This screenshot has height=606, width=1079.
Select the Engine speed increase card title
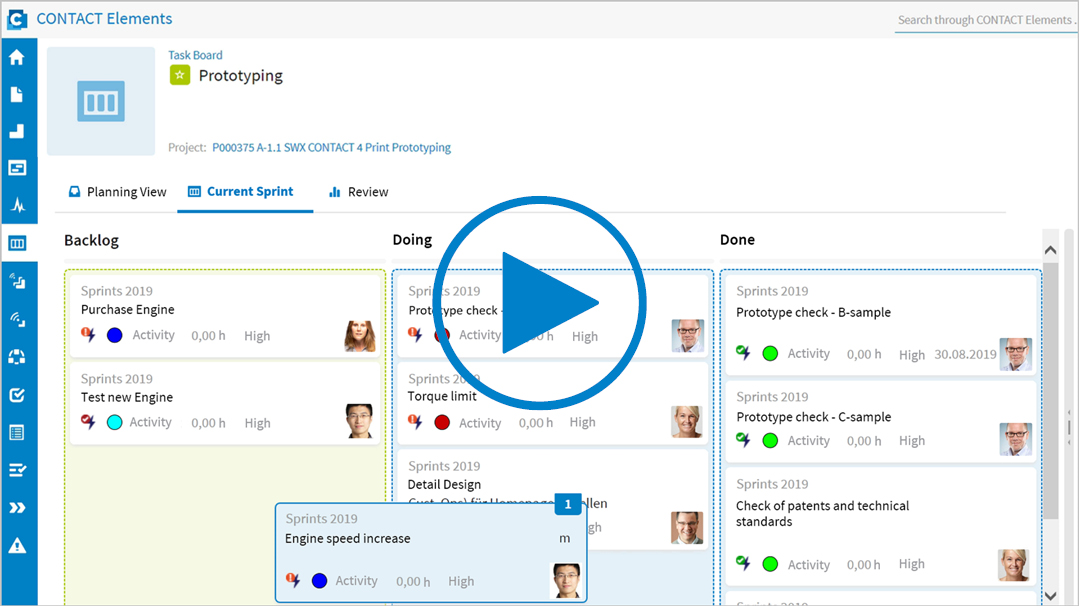[x=348, y=539]
